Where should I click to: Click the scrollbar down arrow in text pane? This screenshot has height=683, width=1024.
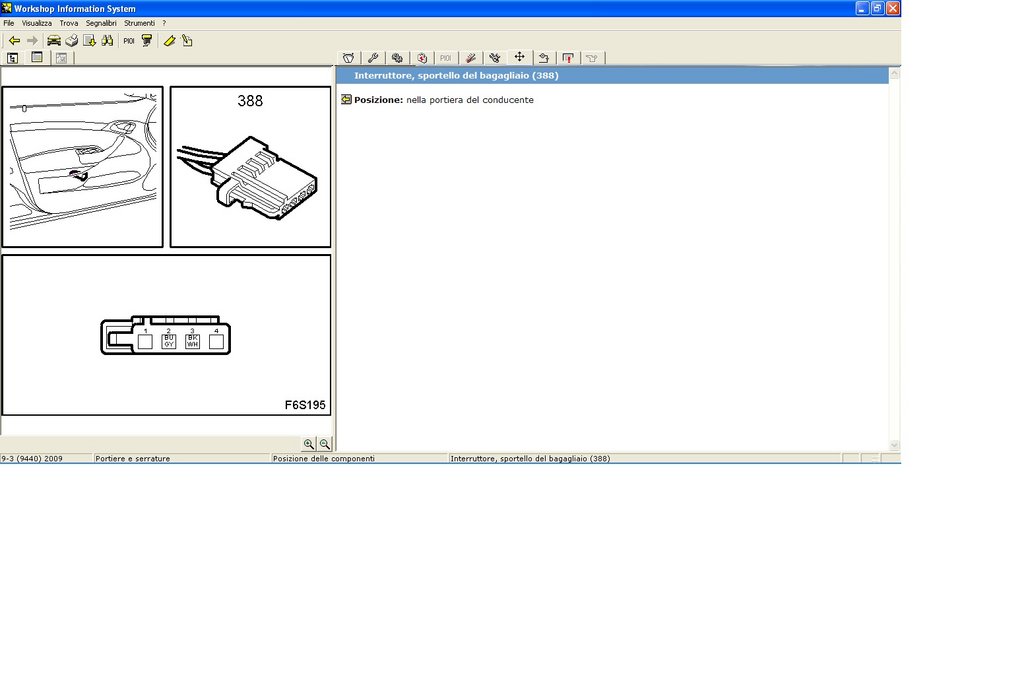(895, 445)
